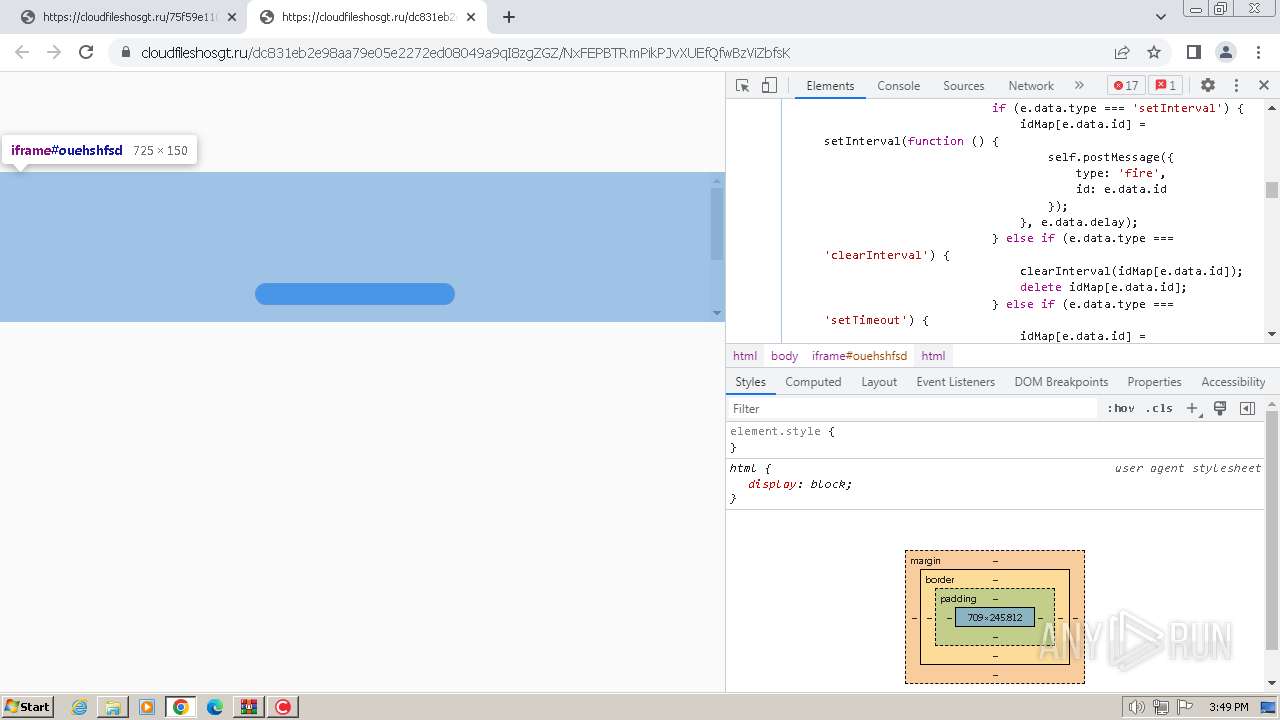Image resolution: width=1280 pixels, height=720 pixels.
Task: Click the blue loading bar in iframe
Action: click(x=355, y=294)
